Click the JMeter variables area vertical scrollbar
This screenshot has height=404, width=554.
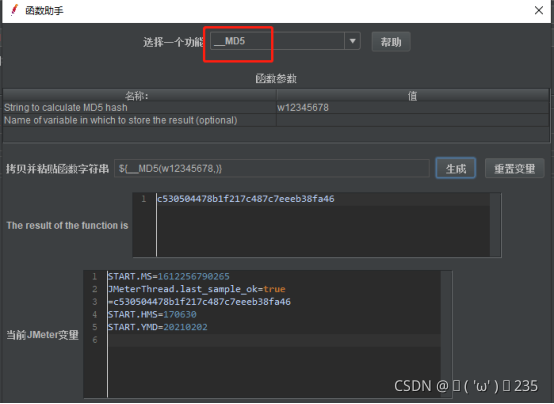point(446,334)
